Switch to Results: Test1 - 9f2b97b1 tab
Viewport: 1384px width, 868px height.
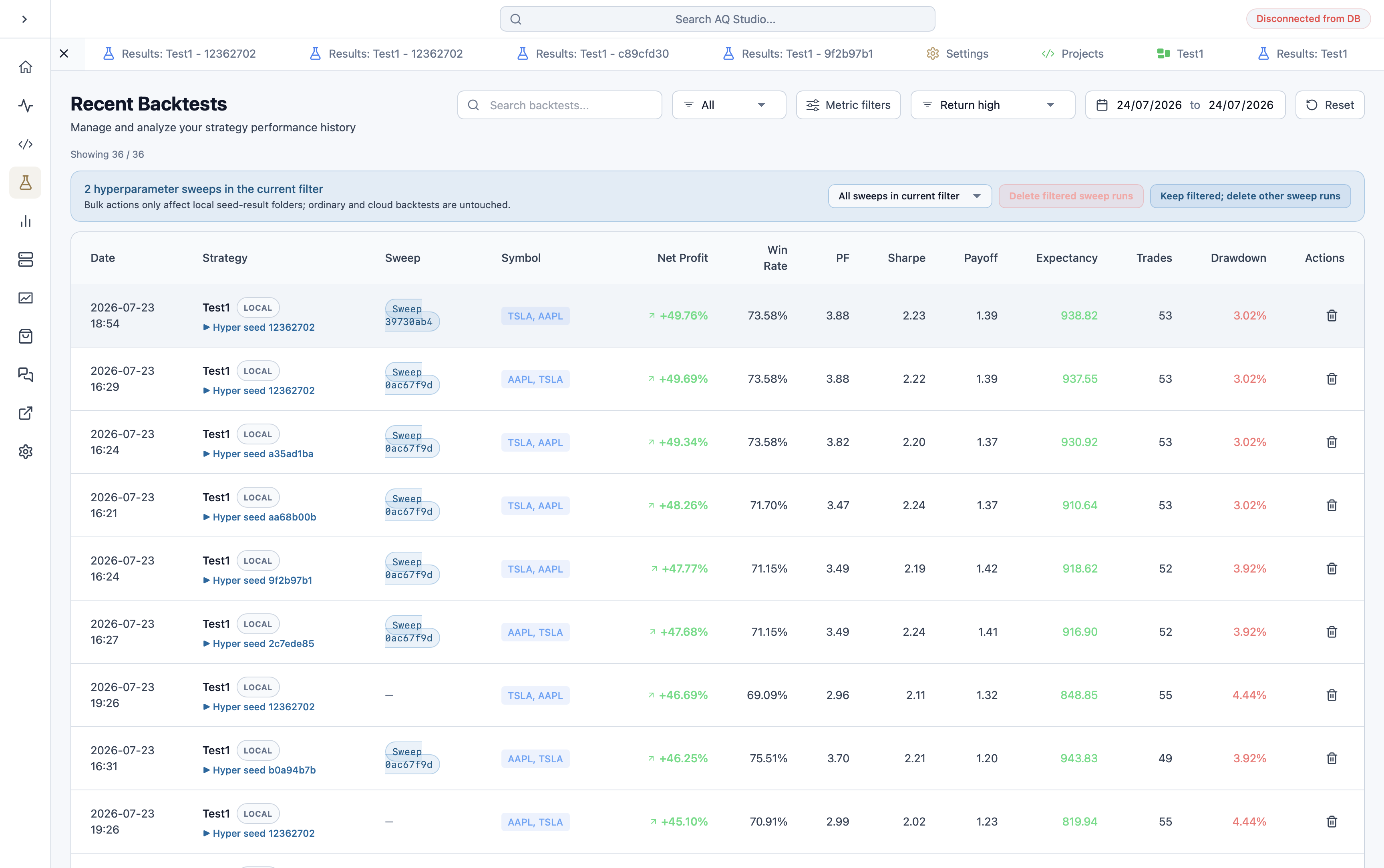click(x=798, y=54)
